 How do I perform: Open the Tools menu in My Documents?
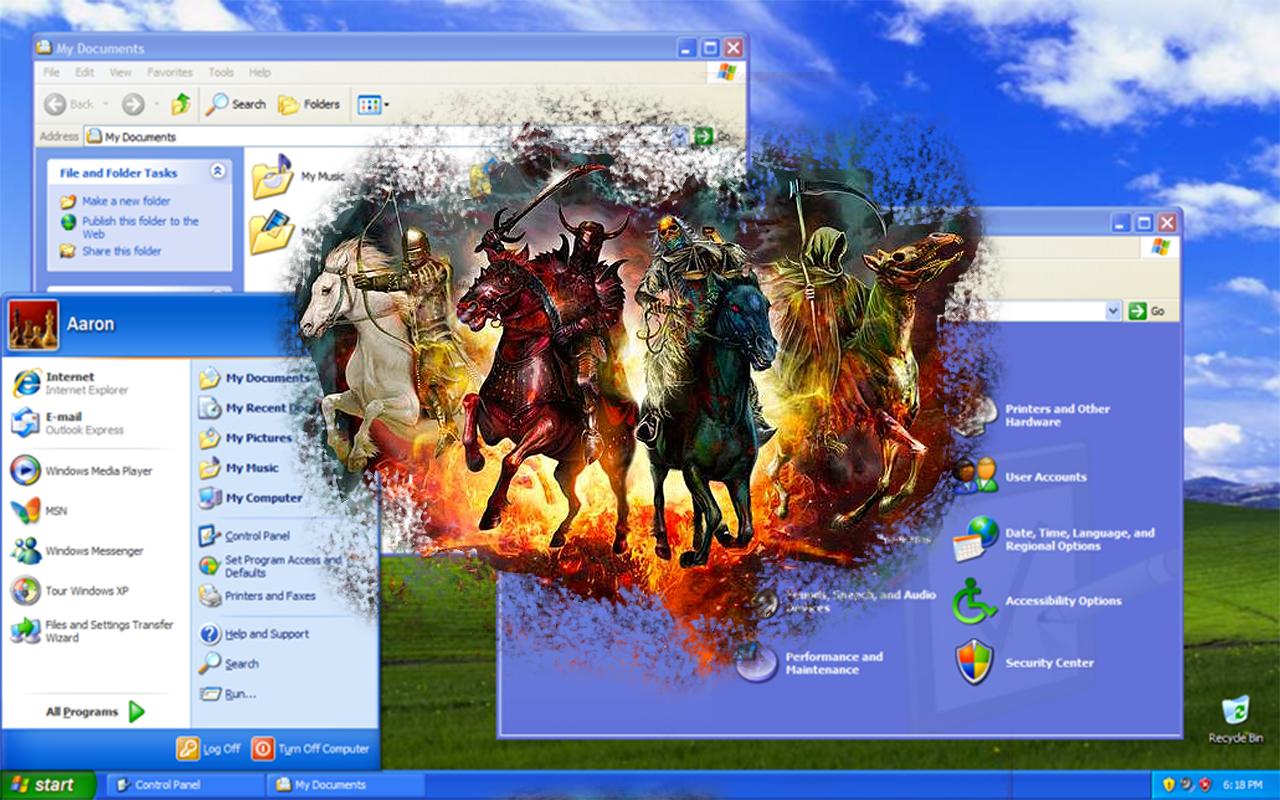[221, 73]
